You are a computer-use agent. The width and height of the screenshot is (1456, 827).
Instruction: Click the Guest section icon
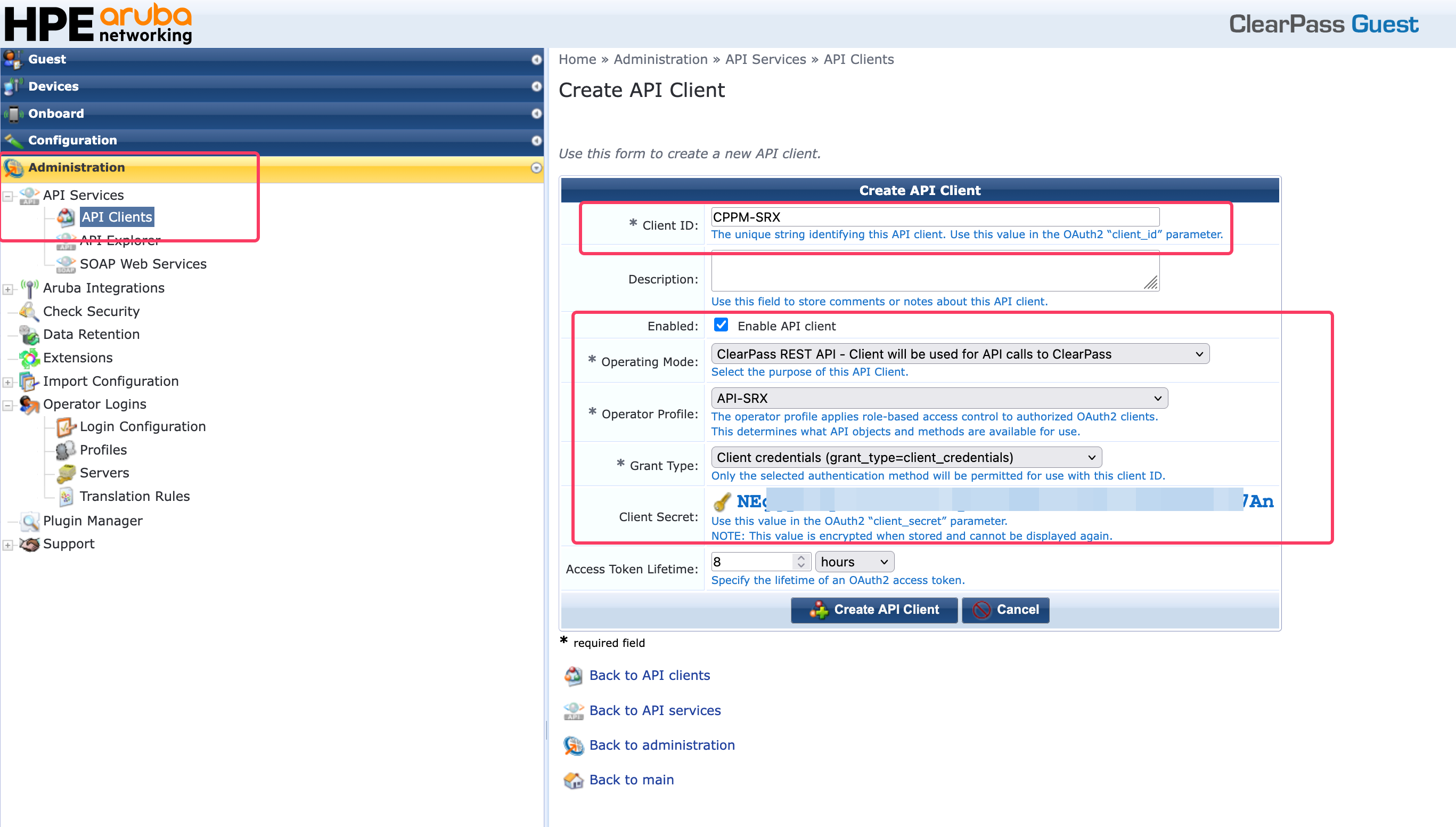click(12, 59)
